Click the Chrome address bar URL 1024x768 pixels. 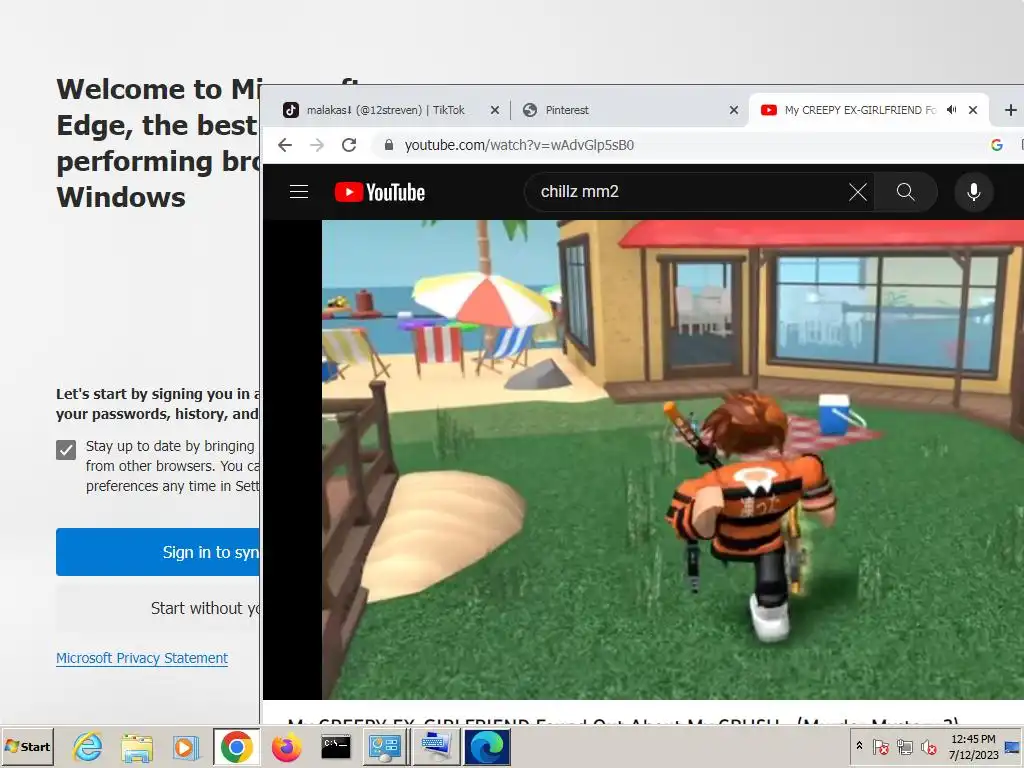[519, 145]
